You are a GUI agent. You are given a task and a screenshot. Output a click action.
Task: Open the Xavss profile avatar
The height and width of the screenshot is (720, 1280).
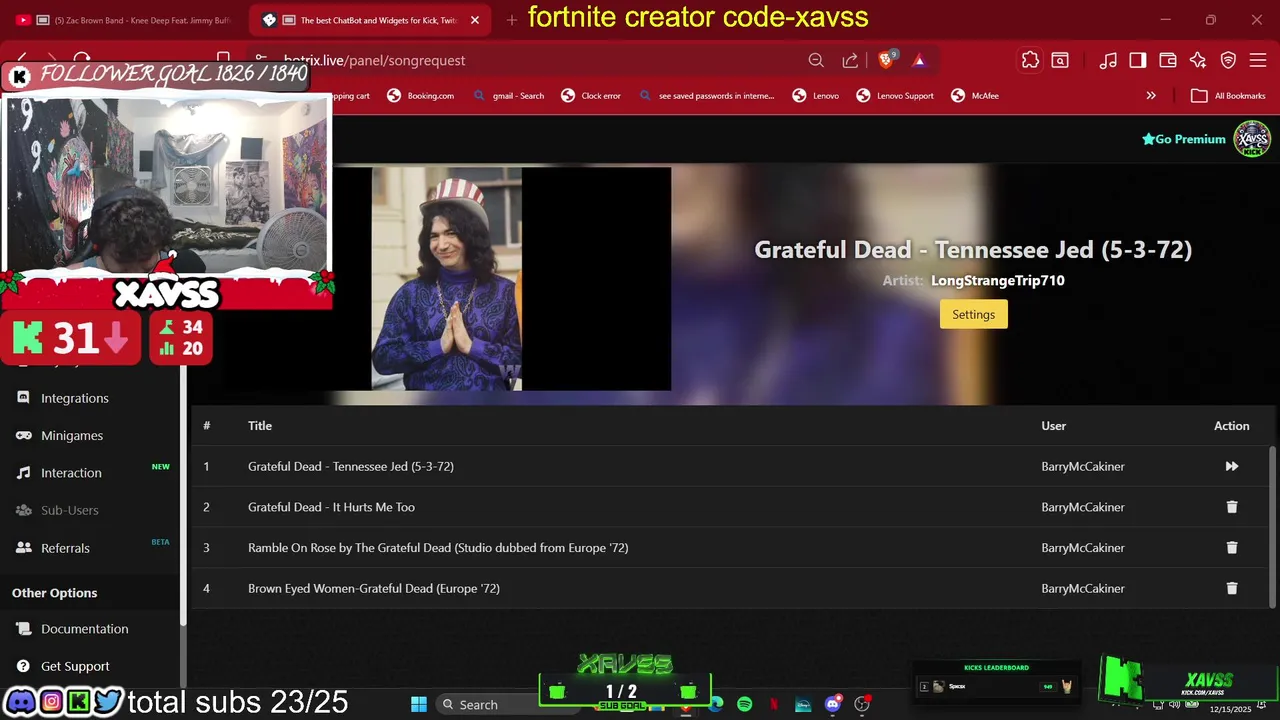pyautogui.click(x=1252, y=139)
